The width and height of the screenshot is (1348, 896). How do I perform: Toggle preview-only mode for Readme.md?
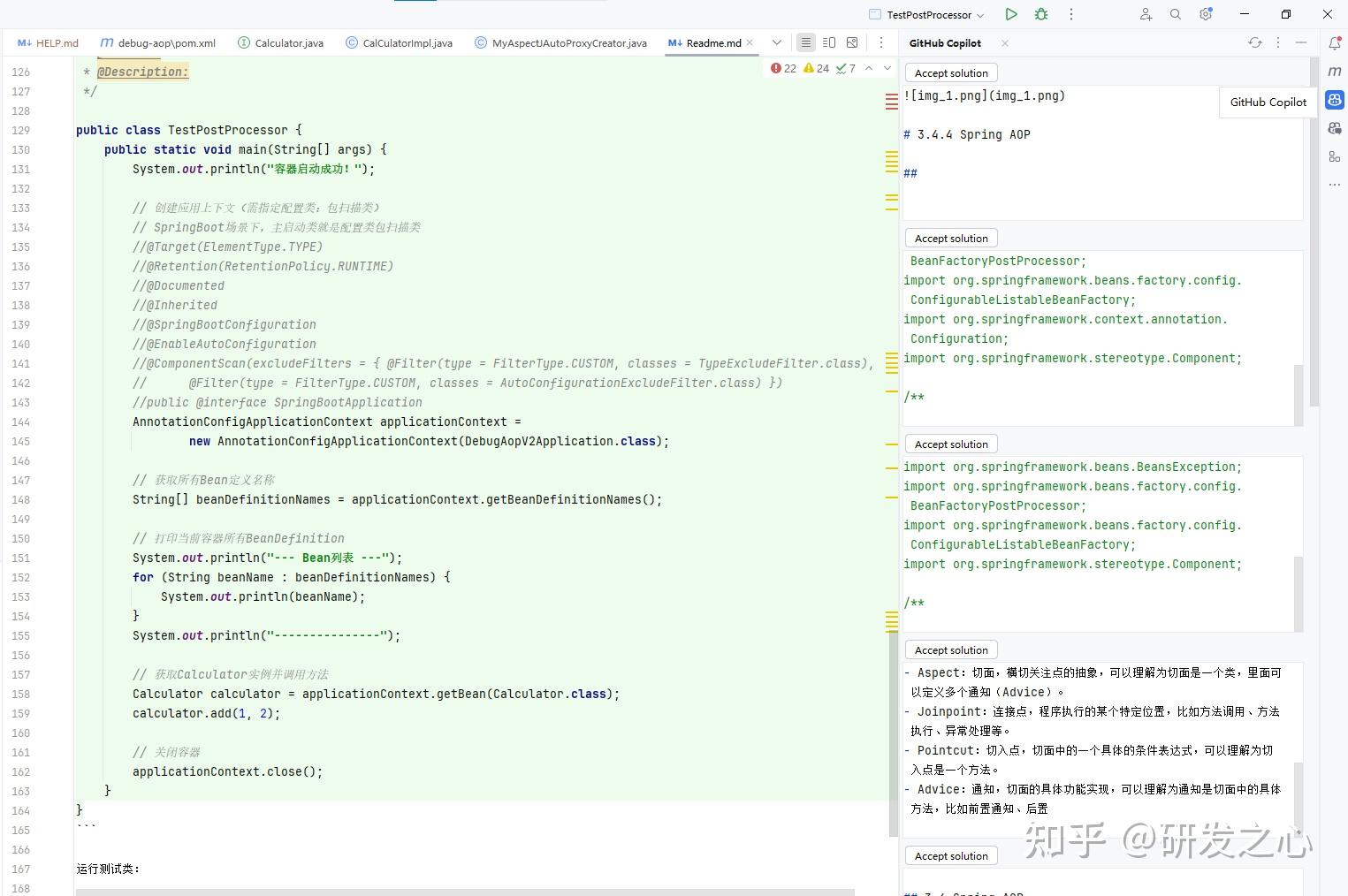point(851,42)
